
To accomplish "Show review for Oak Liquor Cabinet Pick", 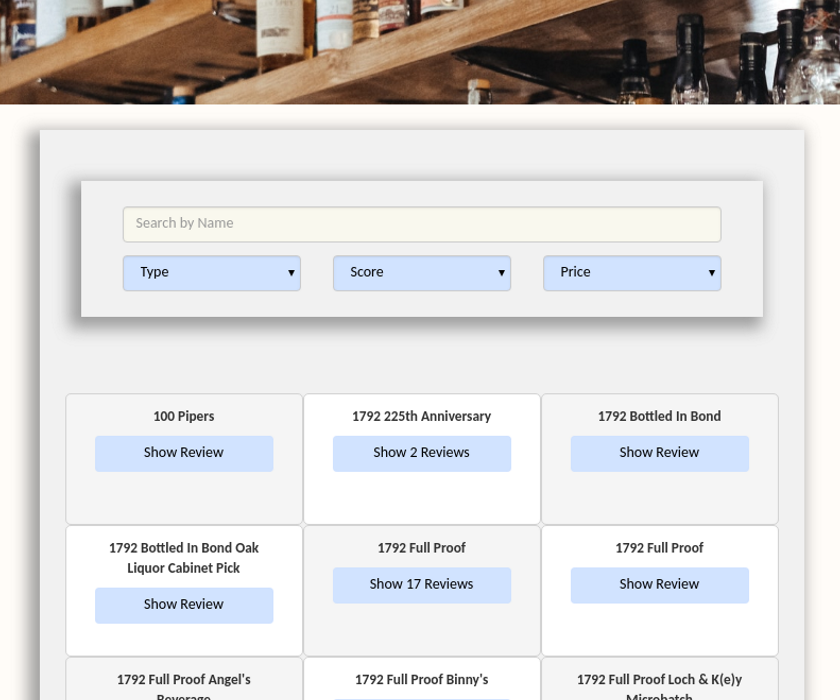I will (183, 605).
